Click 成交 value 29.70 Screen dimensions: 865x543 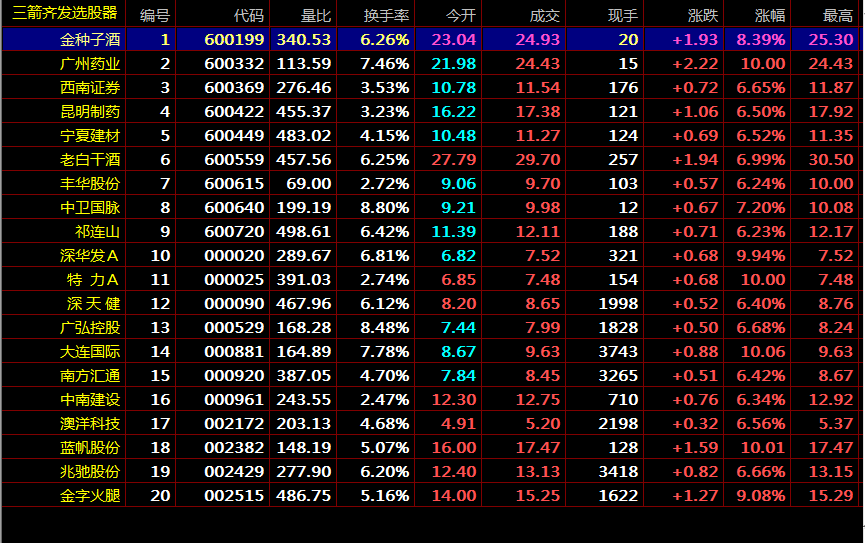coord(538,159)
